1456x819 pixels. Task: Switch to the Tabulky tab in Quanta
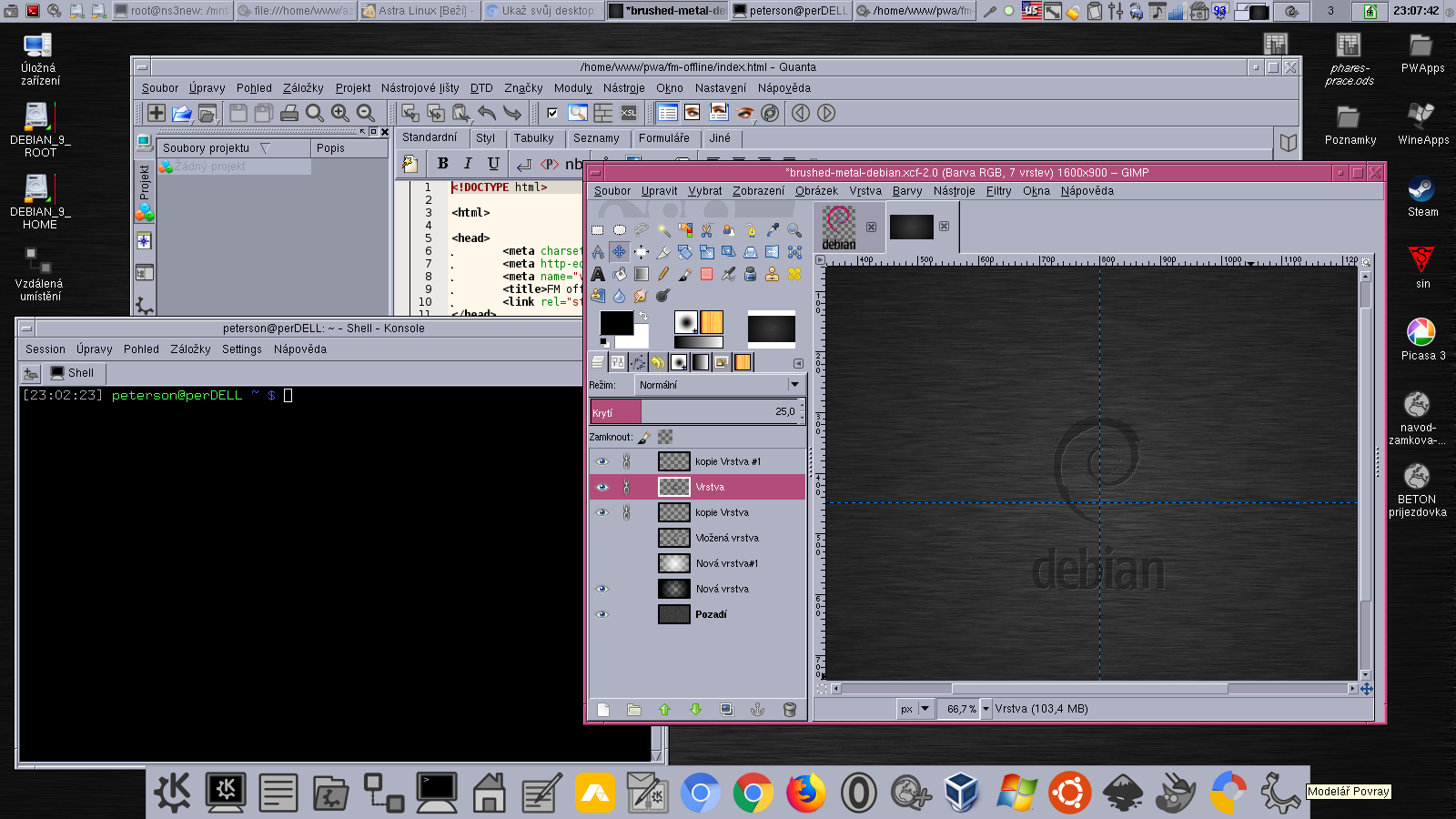[x=535, y=138]
